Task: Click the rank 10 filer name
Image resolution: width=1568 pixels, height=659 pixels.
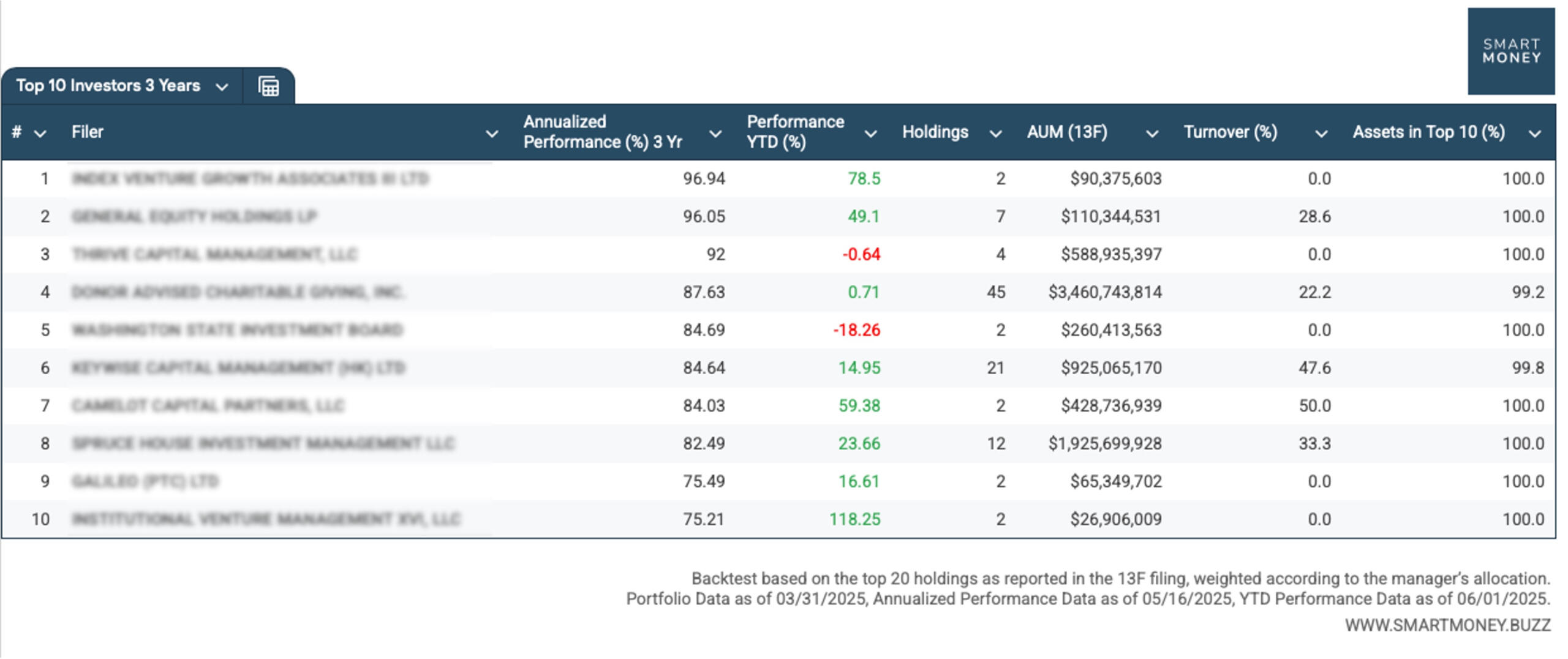Action: click(x=266, y=519)
